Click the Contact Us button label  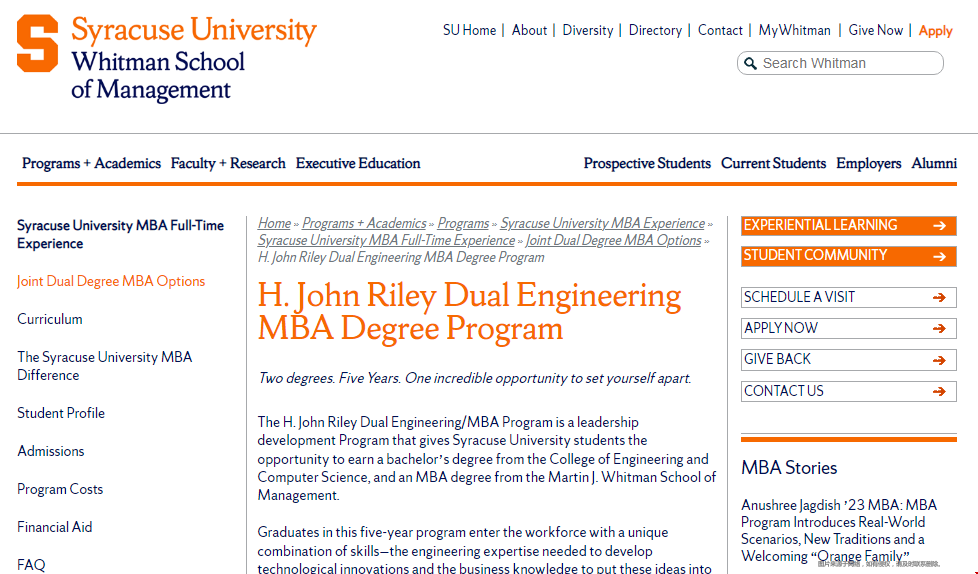(783, 391)
